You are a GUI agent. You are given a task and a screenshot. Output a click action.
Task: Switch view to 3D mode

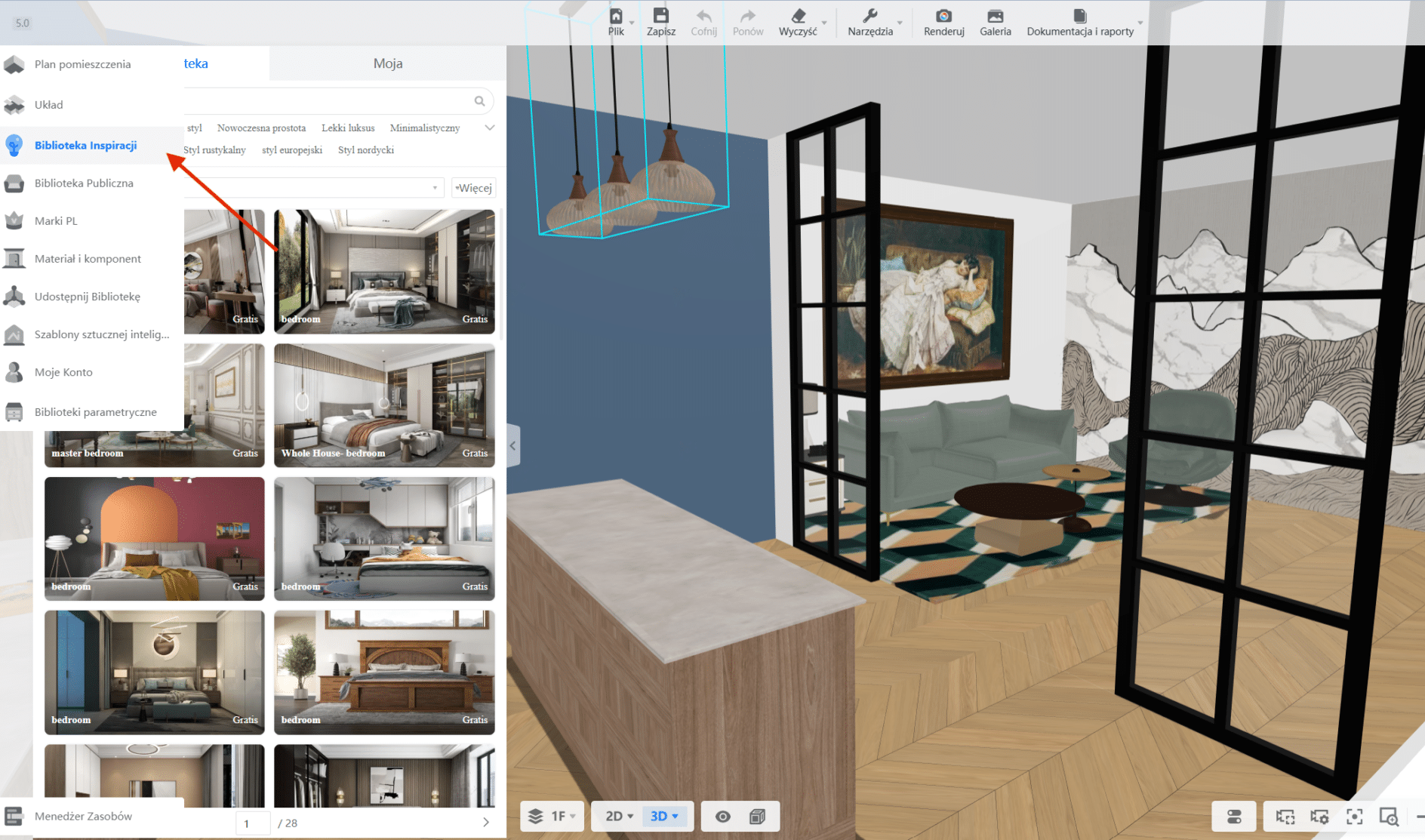coord(663,817)
